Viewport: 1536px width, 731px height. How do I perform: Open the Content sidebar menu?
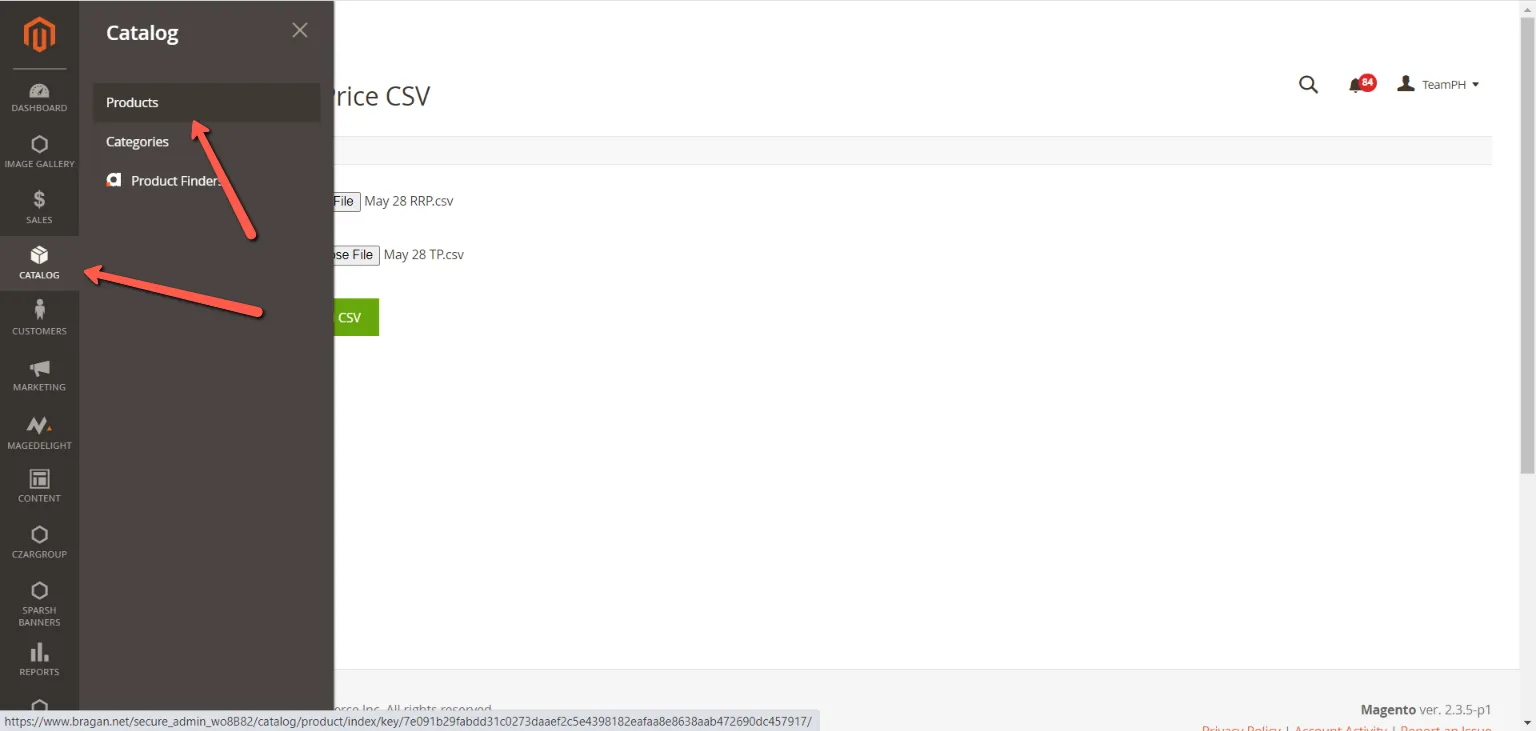click(x=39, y=487)
